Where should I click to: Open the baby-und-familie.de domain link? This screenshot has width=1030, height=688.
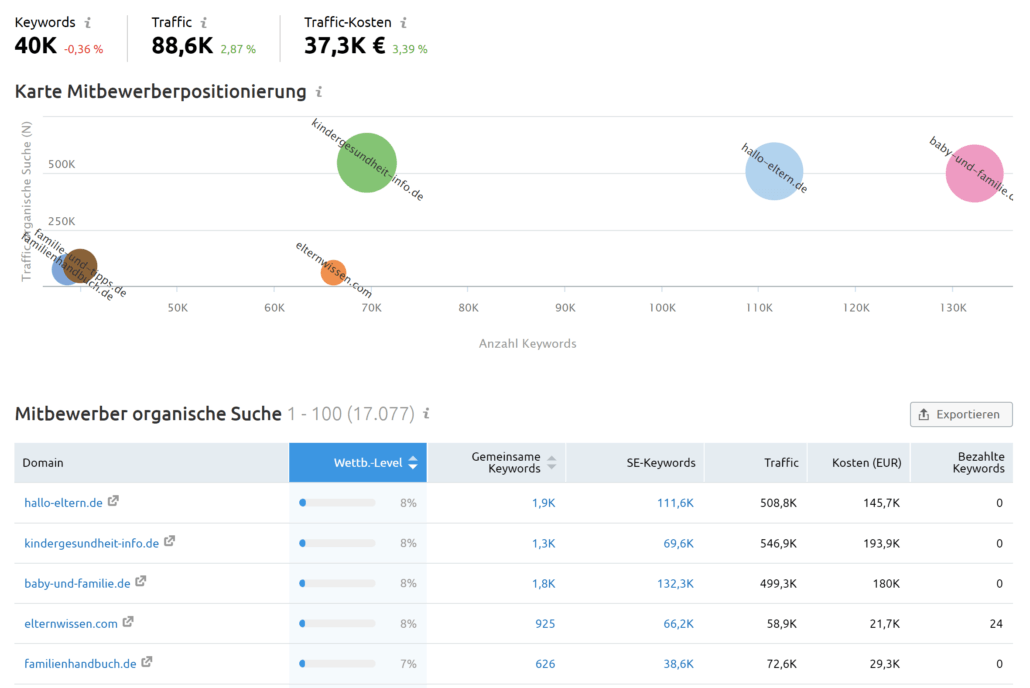78,584
